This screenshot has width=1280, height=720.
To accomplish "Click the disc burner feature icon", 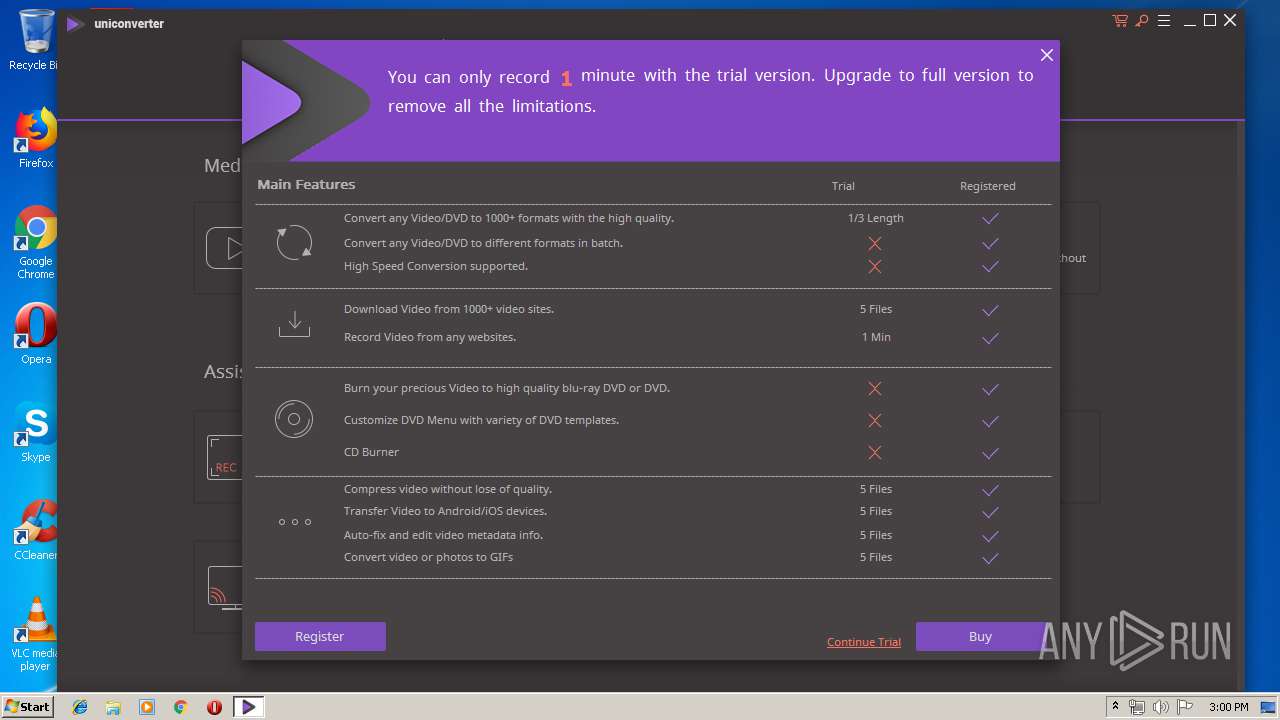I will pos(294,419).
